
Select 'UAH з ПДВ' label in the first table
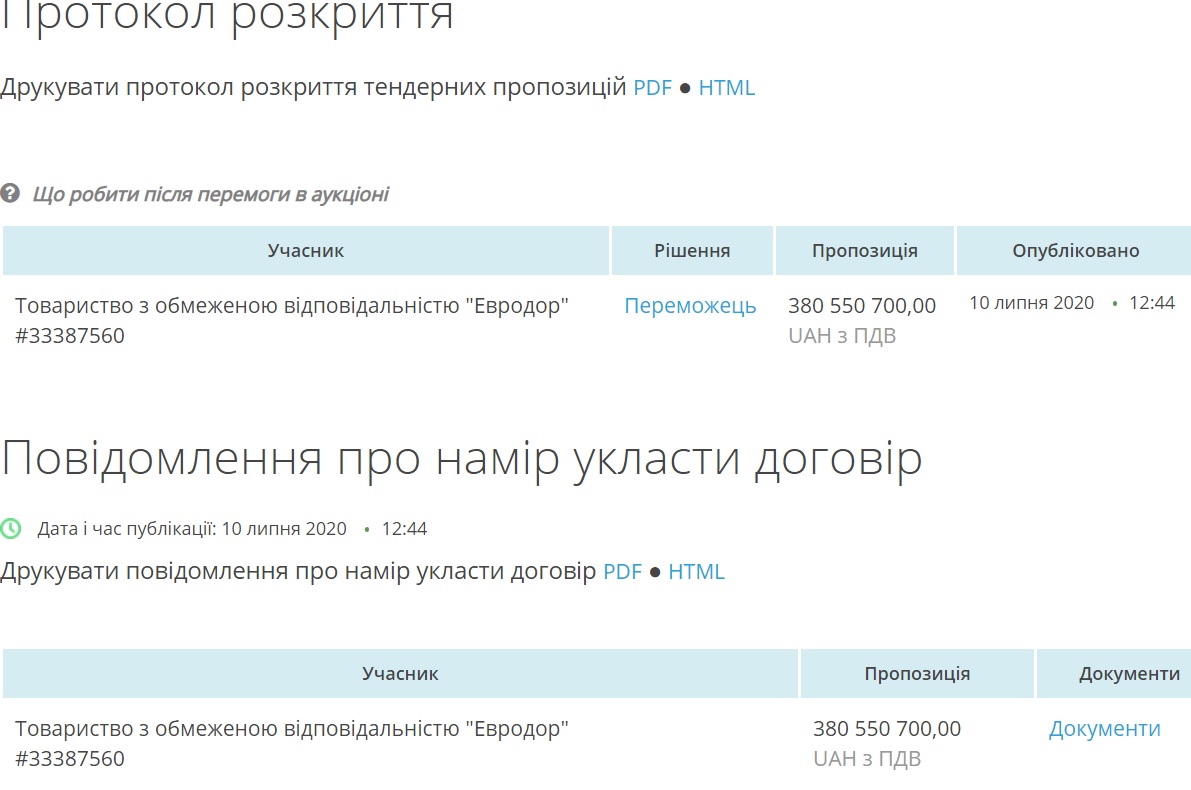pos(842,336)
